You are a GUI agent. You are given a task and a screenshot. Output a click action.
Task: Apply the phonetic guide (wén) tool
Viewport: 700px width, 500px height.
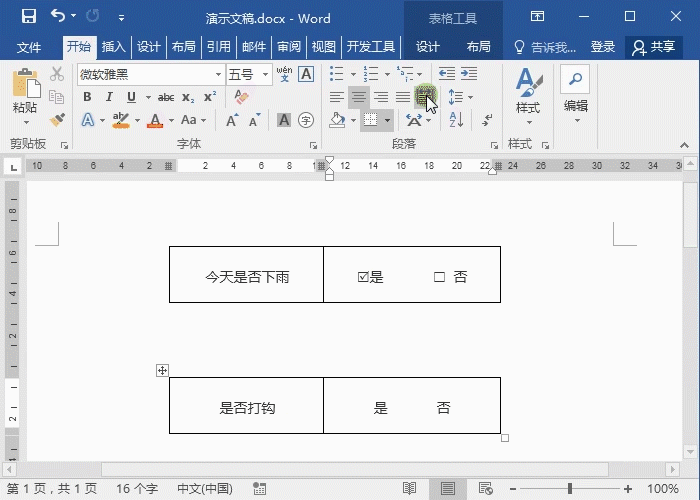(284, 74)
